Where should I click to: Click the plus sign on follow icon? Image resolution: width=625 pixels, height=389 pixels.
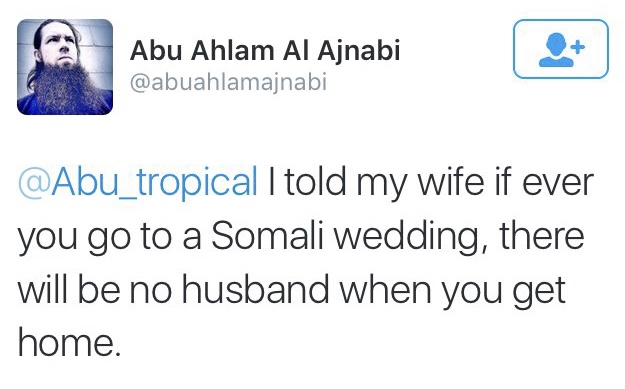(577, 47)
